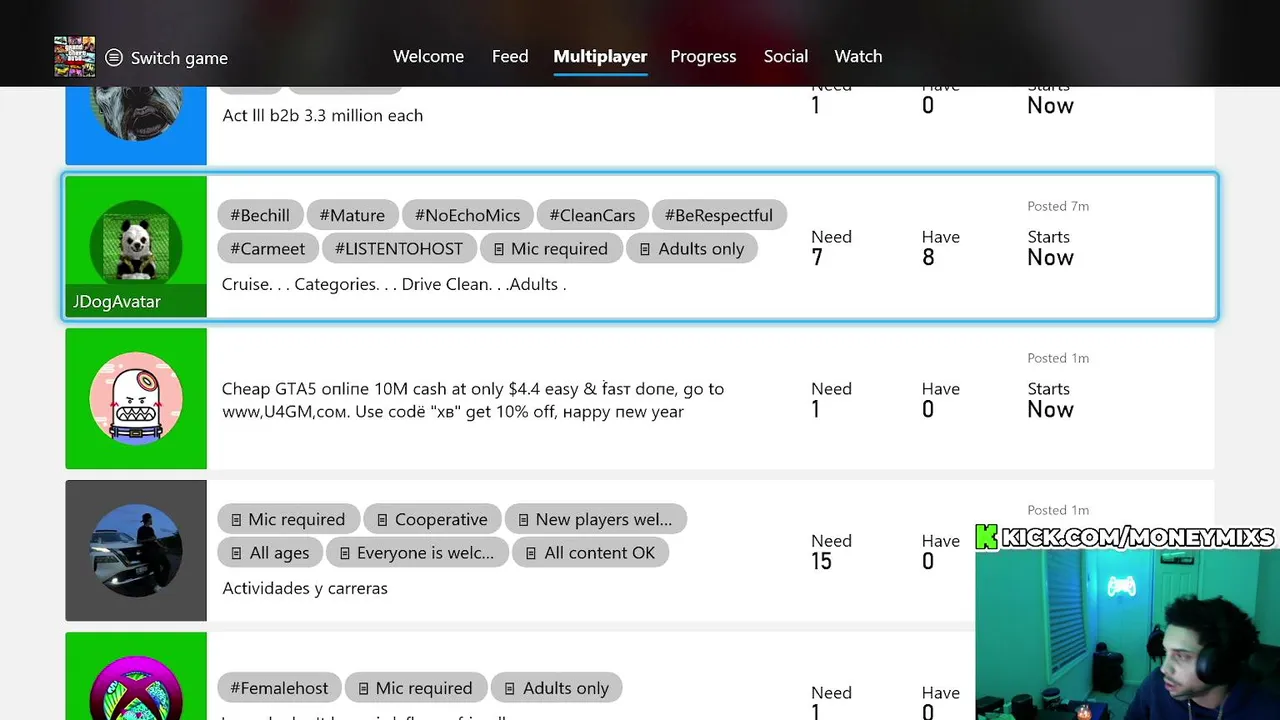
Task: Select the Cooperative tag
Action: [x=432, y=519]
